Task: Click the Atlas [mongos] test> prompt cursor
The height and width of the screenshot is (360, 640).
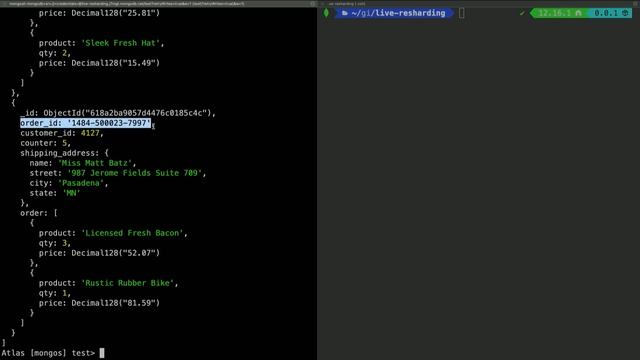Action: pyautogui.click(x=102, y=353)
